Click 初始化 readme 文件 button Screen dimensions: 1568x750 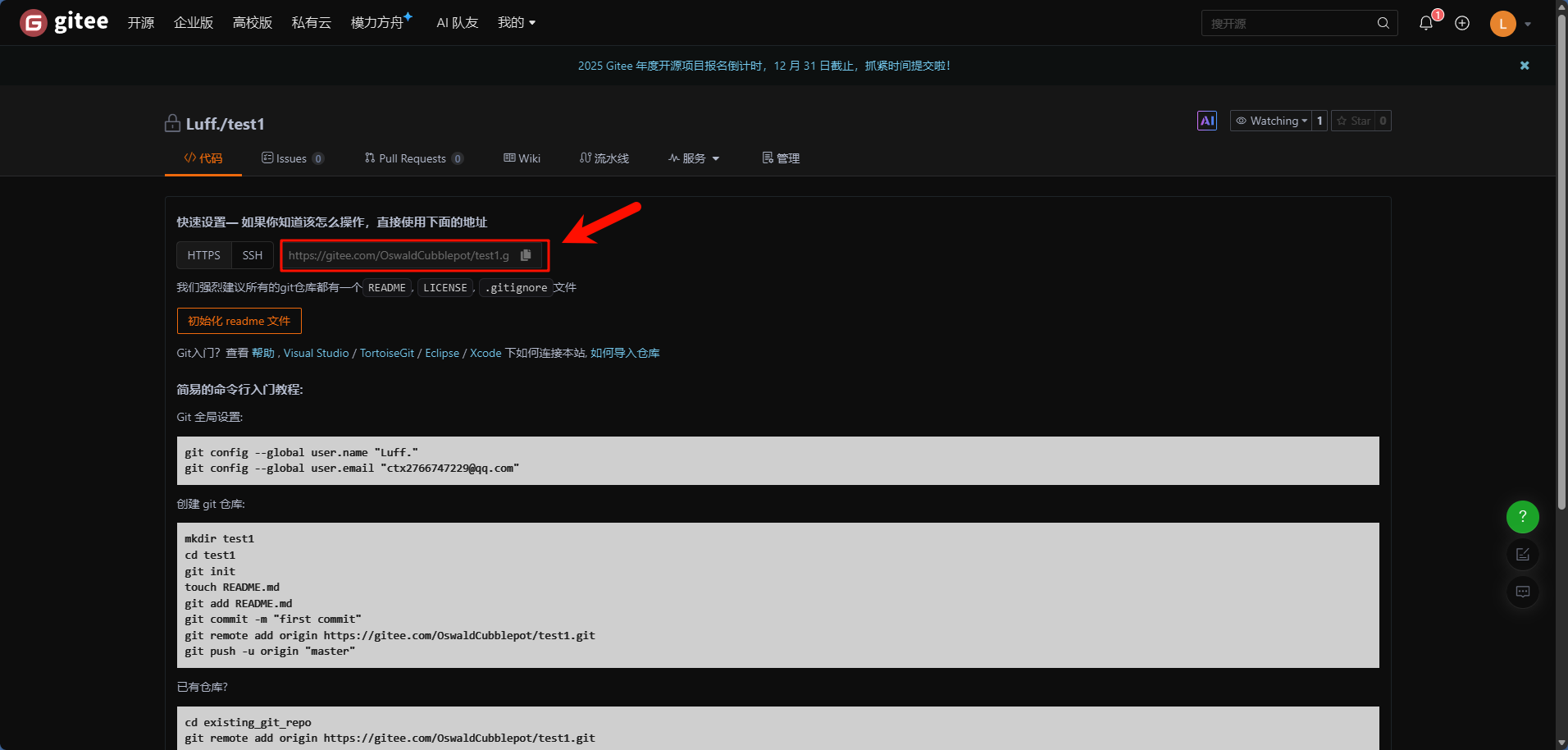(x=239, y=321)
